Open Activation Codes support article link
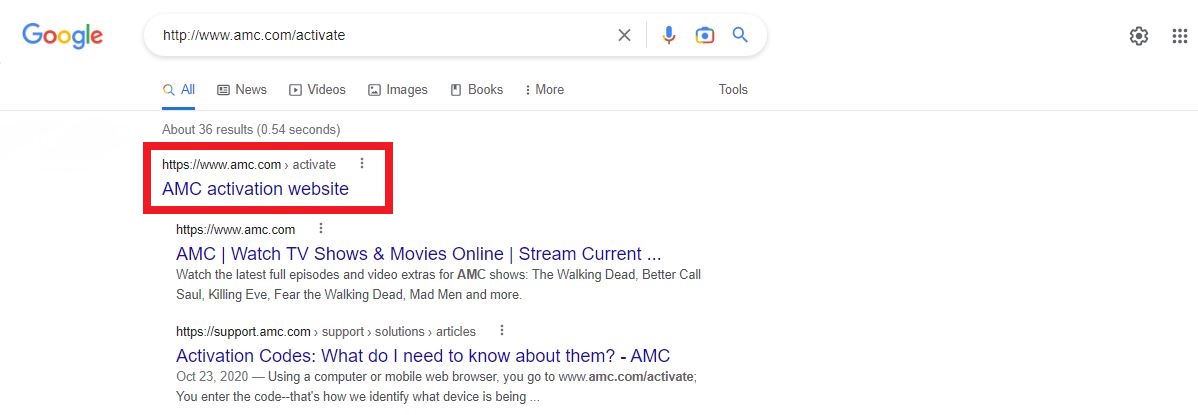Viewport: 1198px width, 415px height. pos(422,355)
